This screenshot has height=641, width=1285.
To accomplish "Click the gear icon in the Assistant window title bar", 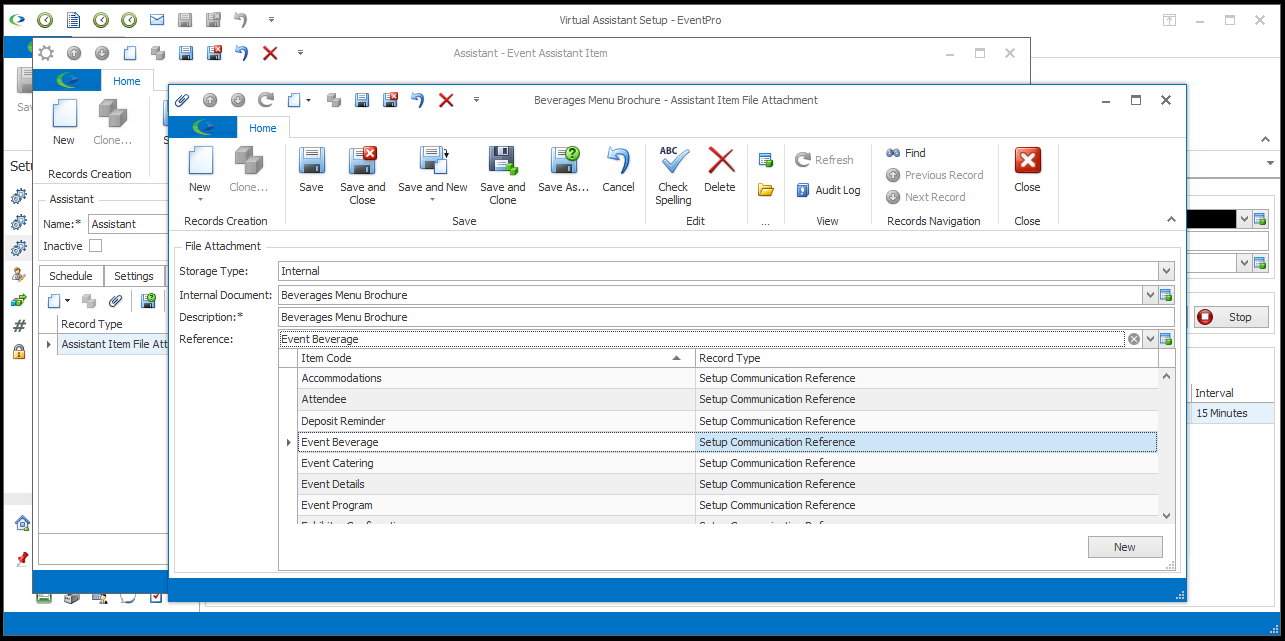I will tap(46, 53).
